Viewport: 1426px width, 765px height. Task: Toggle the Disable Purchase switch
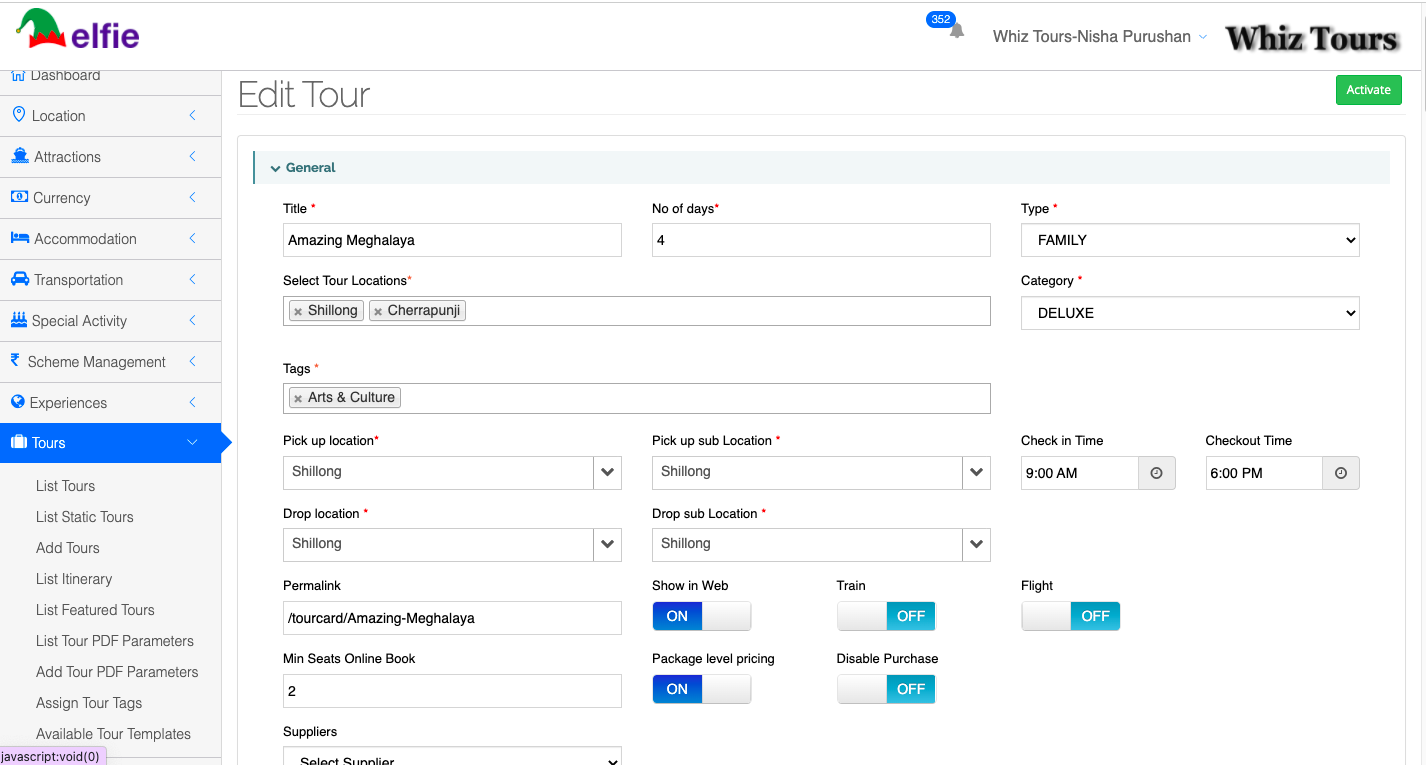click(886, 689)
